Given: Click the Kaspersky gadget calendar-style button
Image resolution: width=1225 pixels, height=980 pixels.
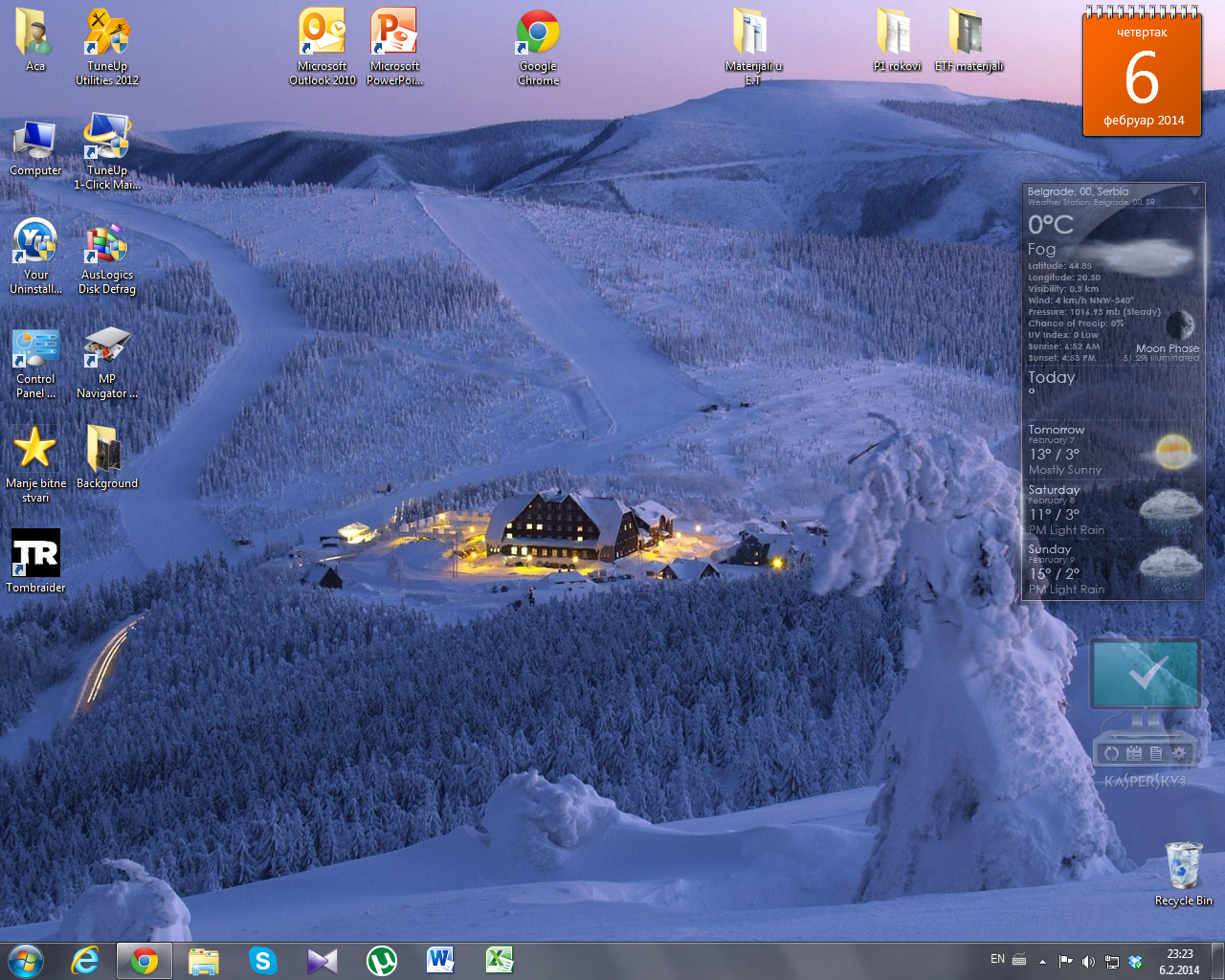Looking at the screenshot, I should pos(1134,753).
